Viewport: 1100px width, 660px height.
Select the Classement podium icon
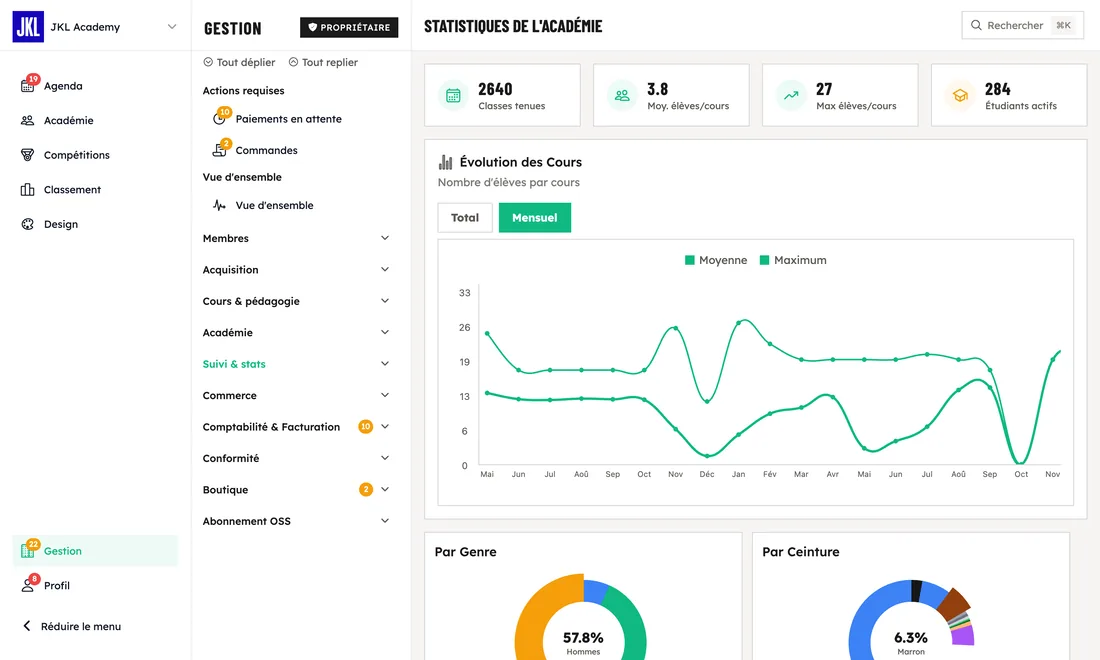pos(27,189)
